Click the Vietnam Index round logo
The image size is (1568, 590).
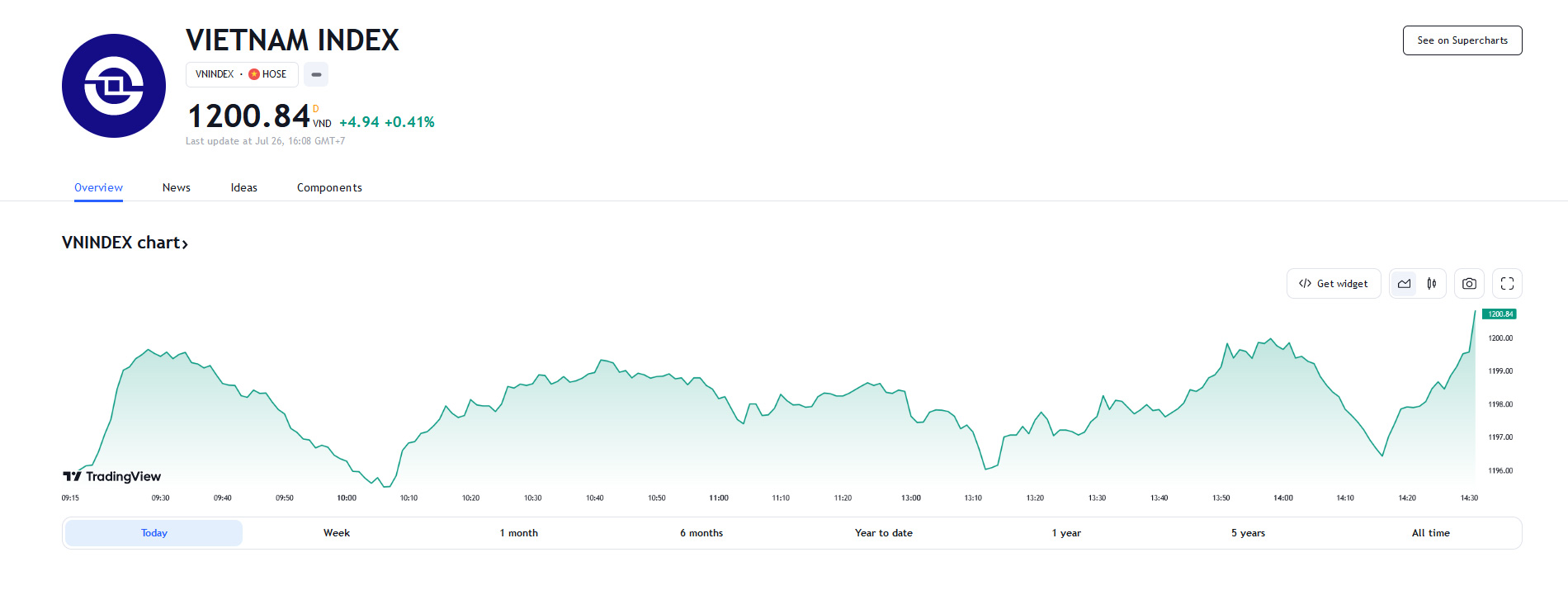click(x=114, y=86)
